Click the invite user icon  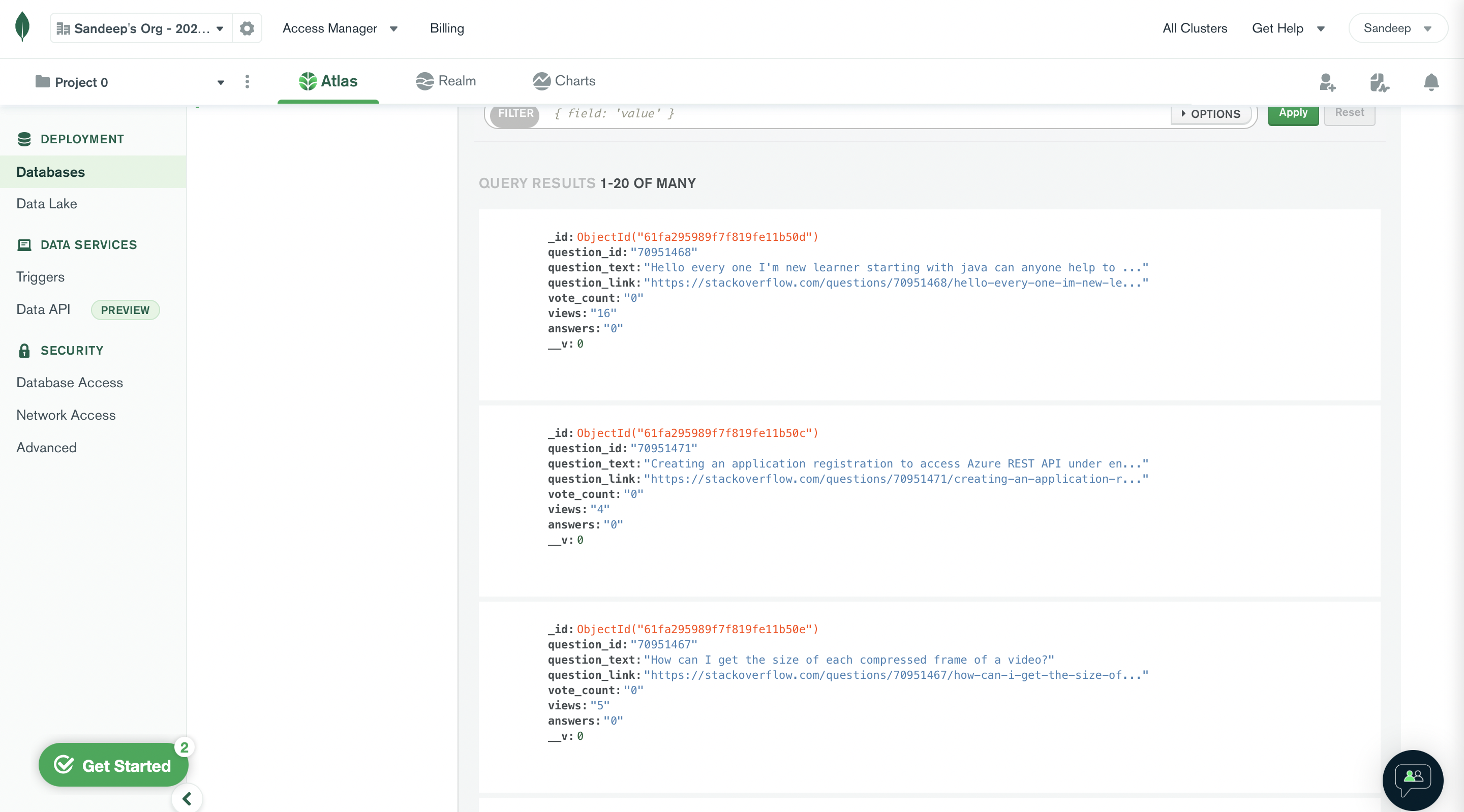[x=1328, y=83]
